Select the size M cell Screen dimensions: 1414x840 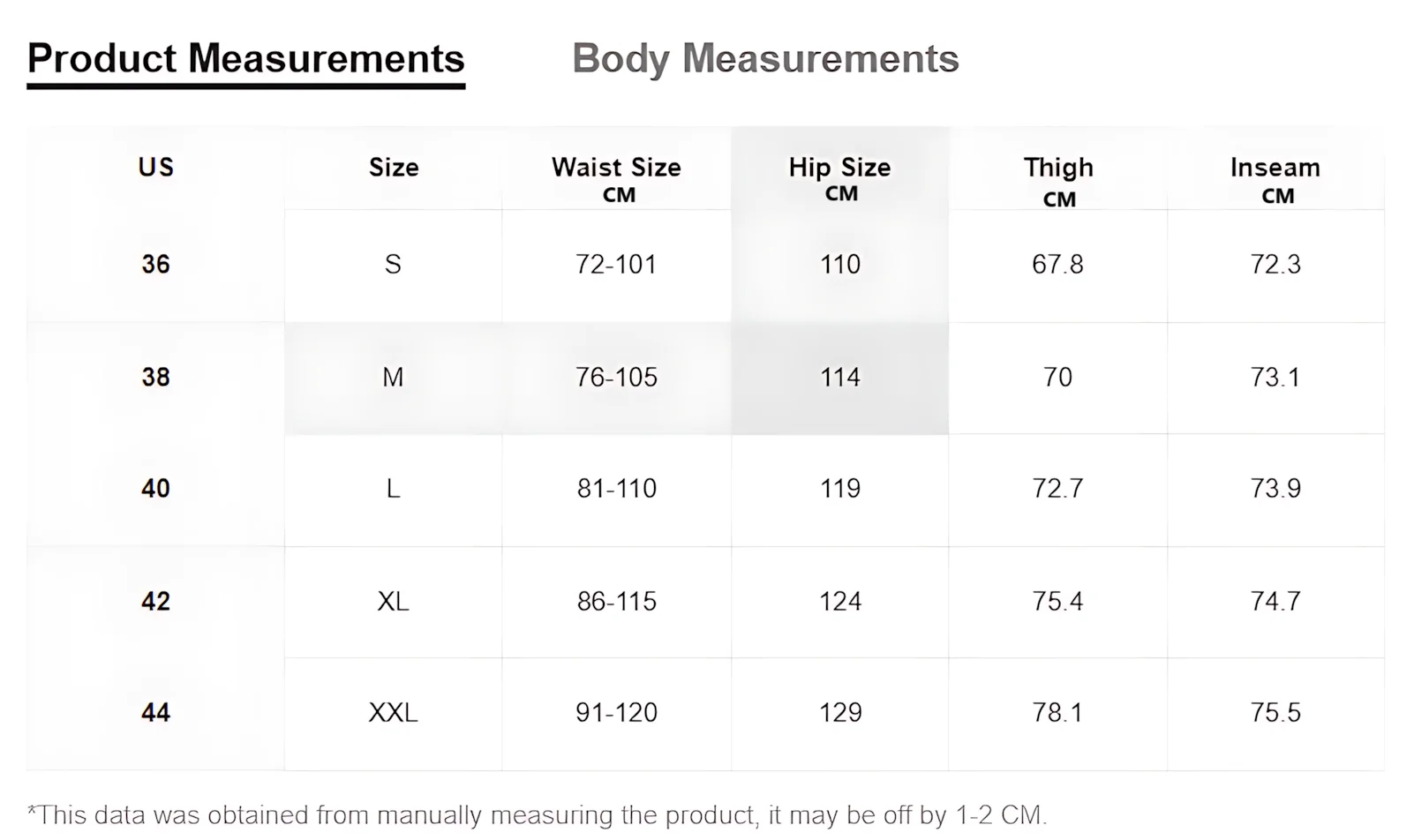click(x=393, y=378)
